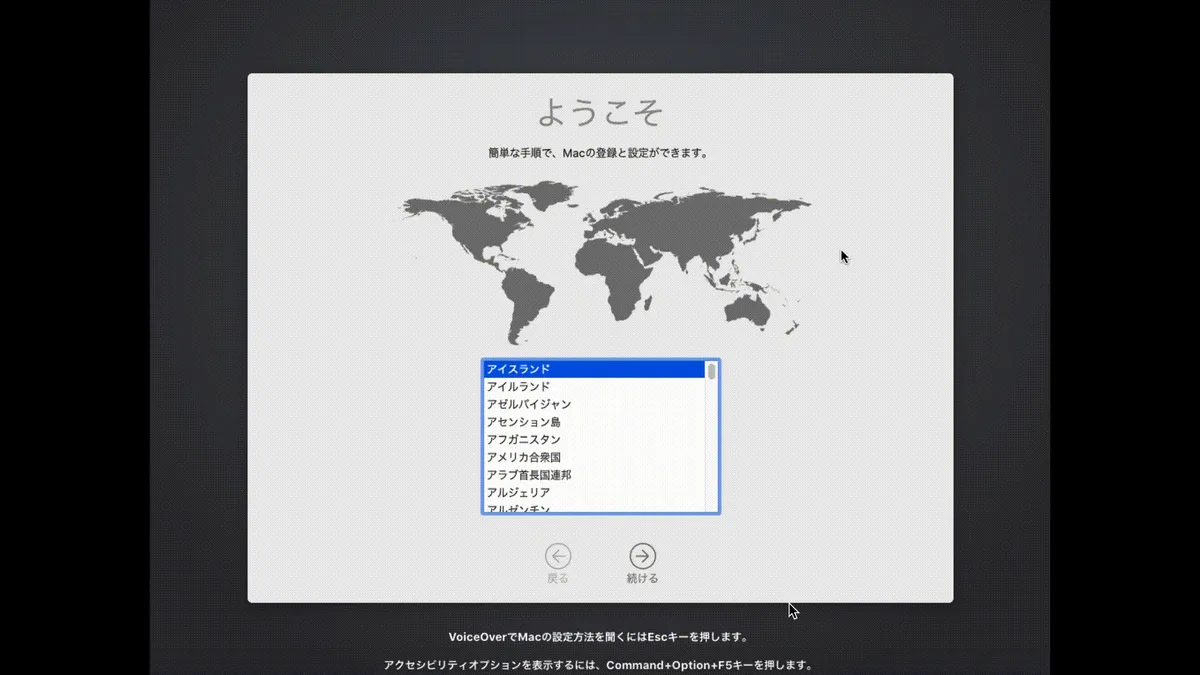The image size is (1200, 675).
Task: Click the continue arrow icon (続ける)
Action: 642,556
